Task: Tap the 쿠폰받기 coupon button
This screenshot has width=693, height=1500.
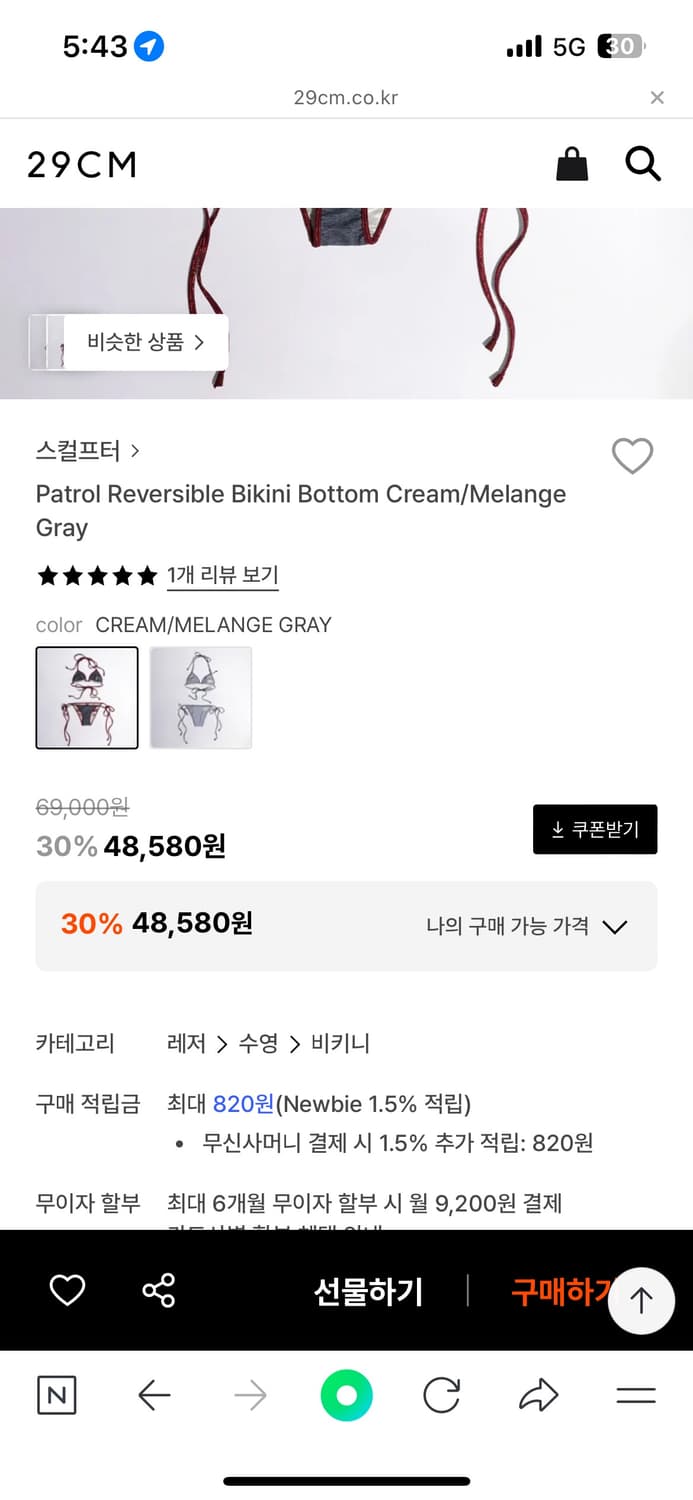Action: tap(595, 829)
